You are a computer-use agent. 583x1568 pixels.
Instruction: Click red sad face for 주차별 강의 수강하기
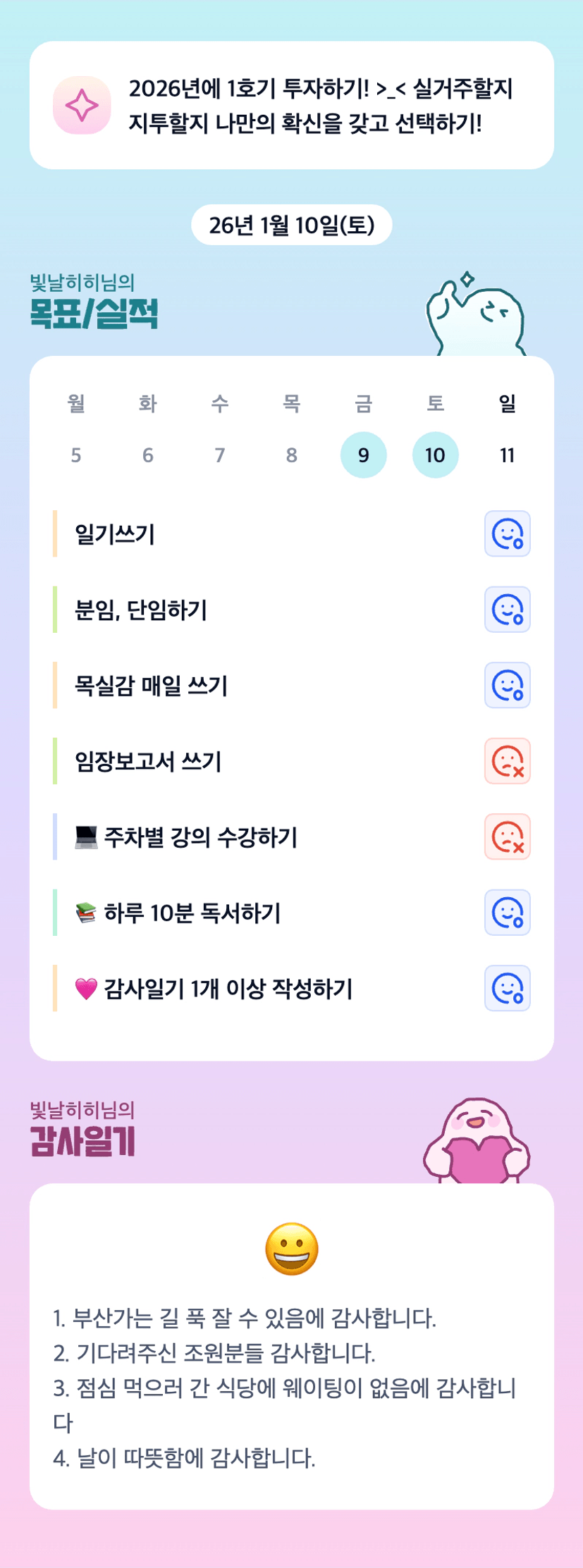click(507, 837)
